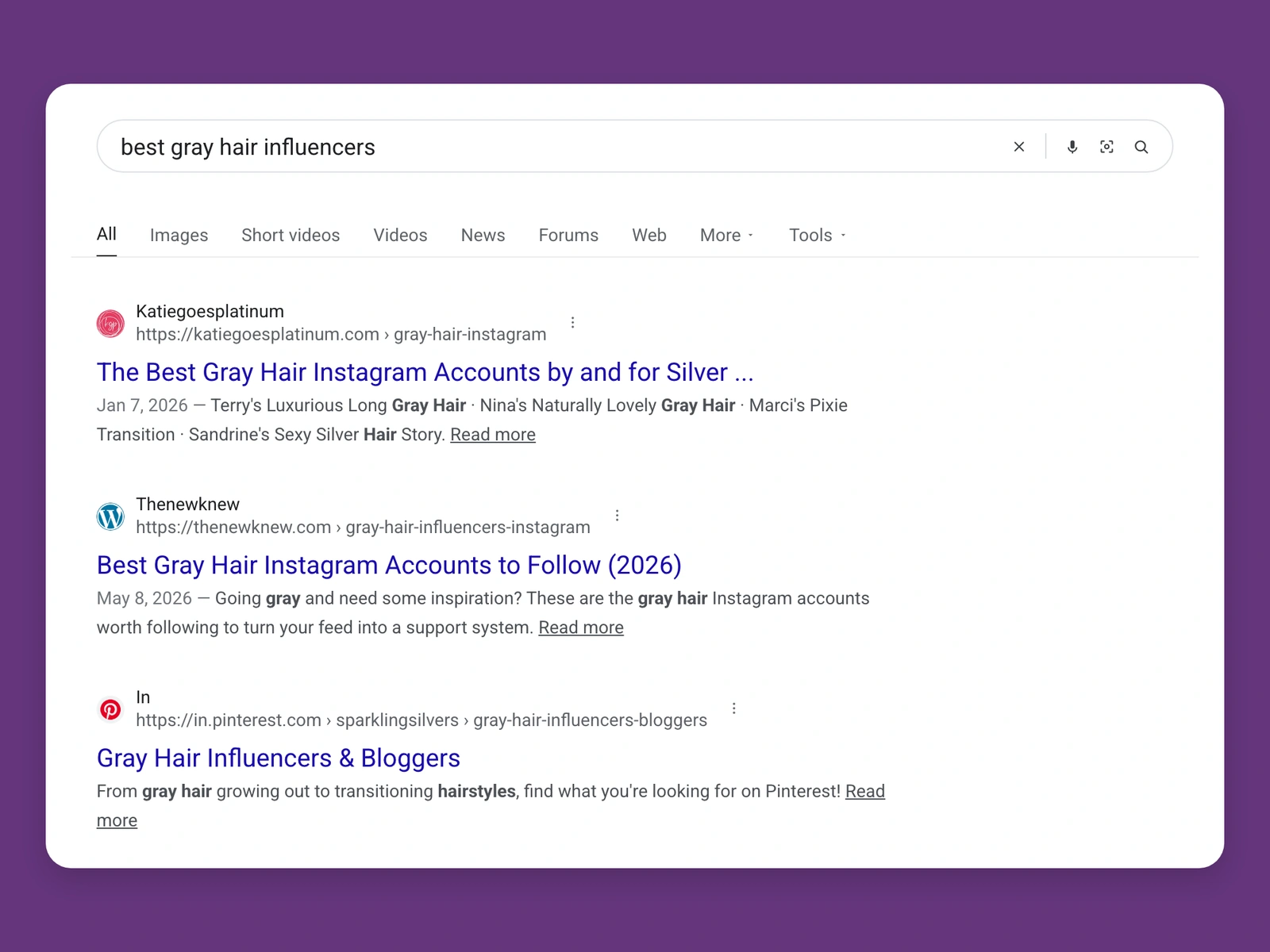The image size is (1270, 952).
Task: Open The Best Gray Hair Instagram Accounts link
Action: tap(425, 372)
